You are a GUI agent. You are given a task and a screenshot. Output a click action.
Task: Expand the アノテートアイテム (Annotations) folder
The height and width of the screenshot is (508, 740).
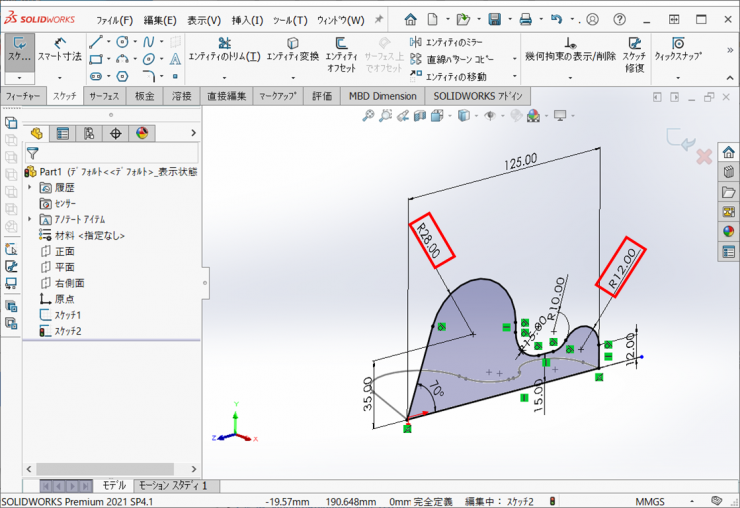(30, 219)
